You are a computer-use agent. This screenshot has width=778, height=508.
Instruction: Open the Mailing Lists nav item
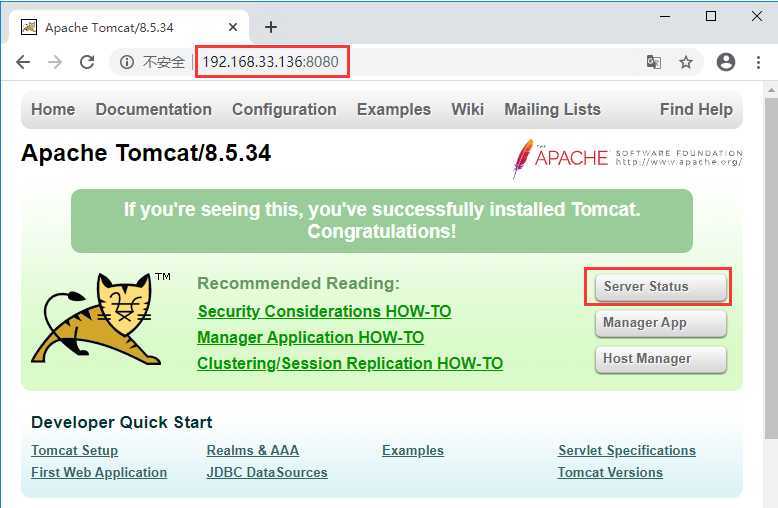click(552, 109)
